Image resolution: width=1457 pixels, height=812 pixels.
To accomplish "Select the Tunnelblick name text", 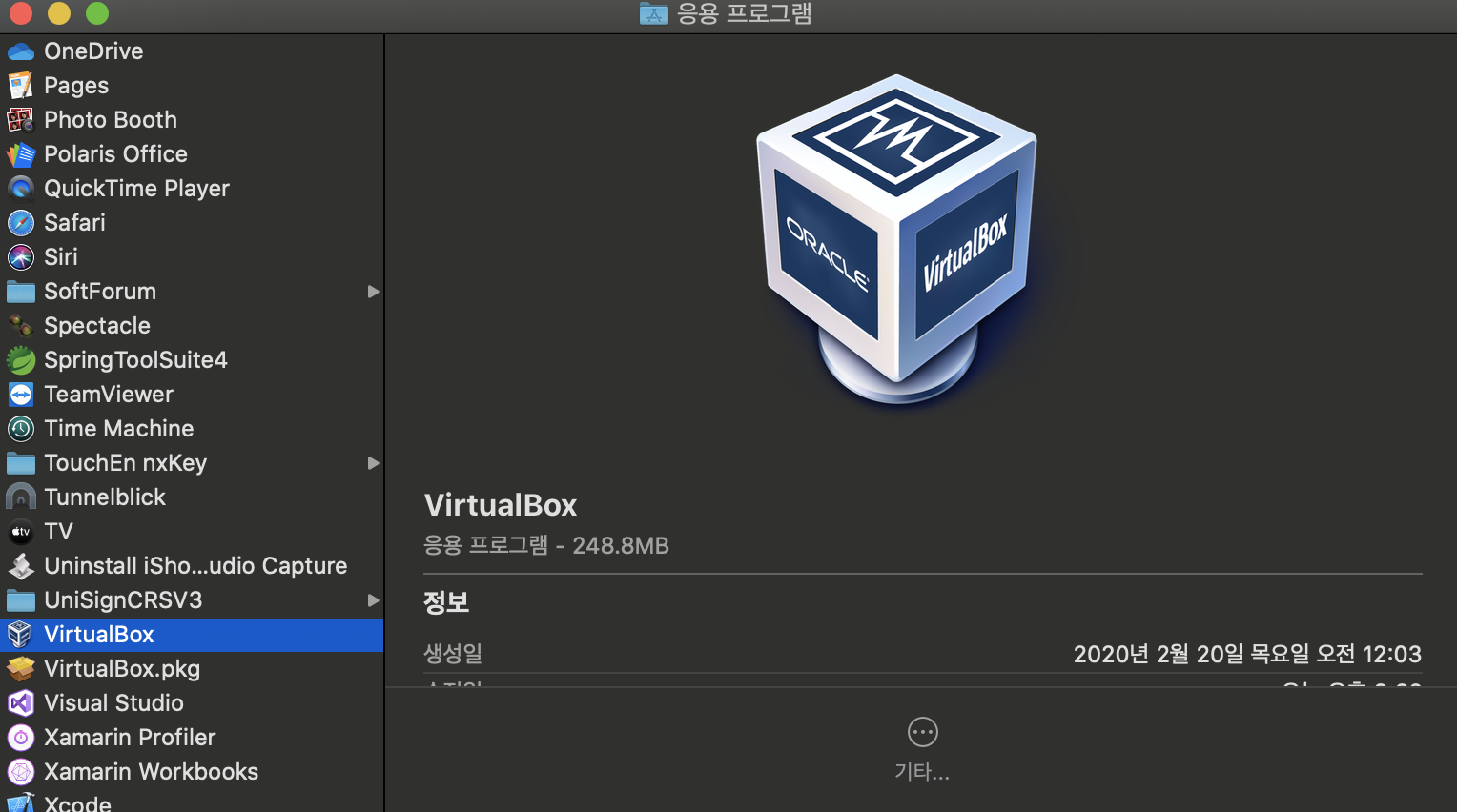I will tap(105, 497).
